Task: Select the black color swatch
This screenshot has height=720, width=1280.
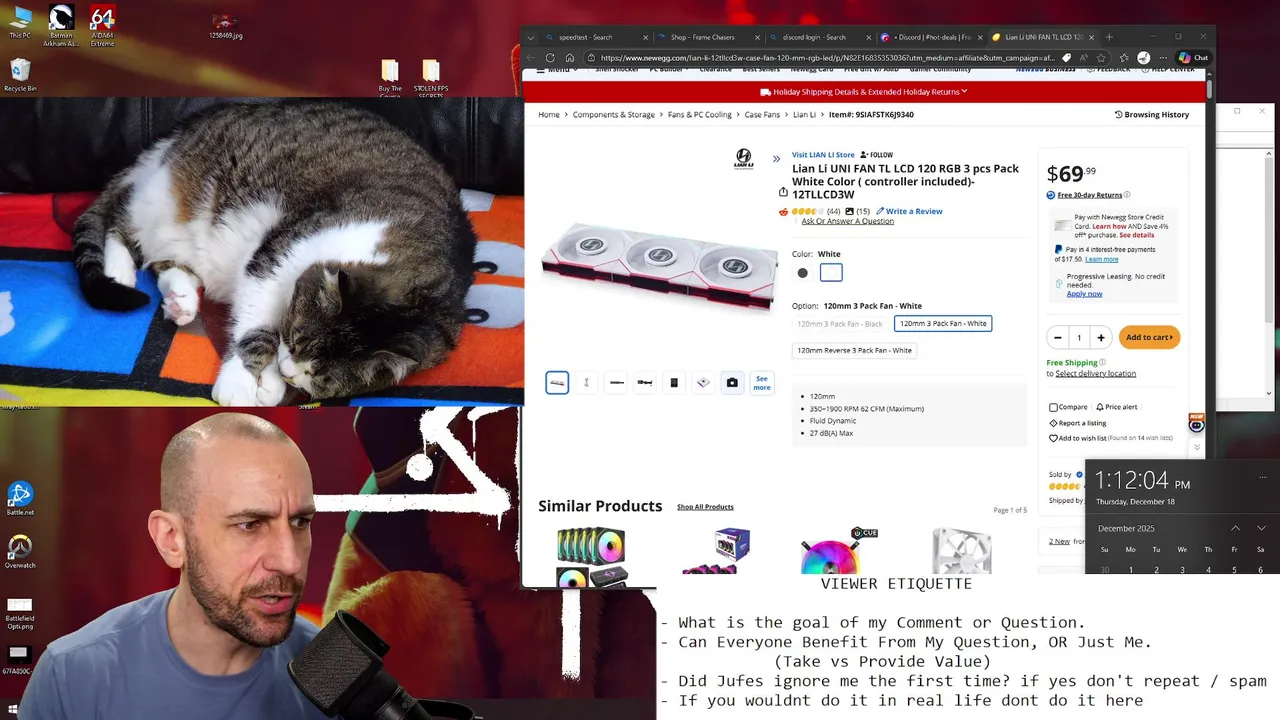Action: [x=802, y=273]
